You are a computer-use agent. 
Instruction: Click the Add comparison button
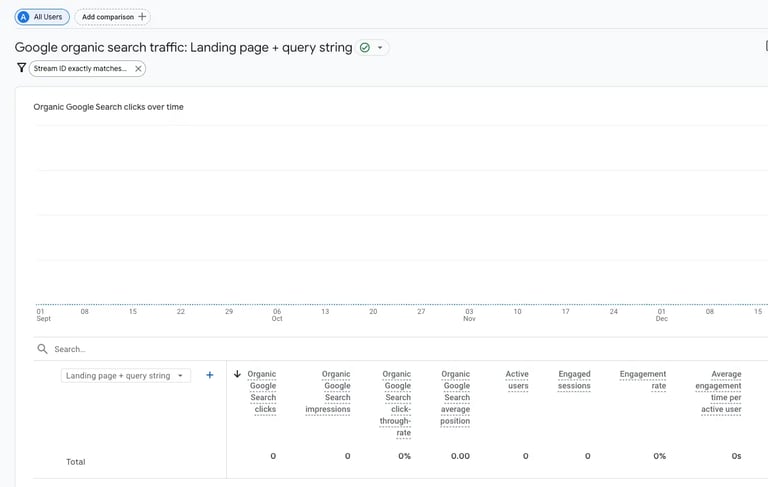(113, 17)
